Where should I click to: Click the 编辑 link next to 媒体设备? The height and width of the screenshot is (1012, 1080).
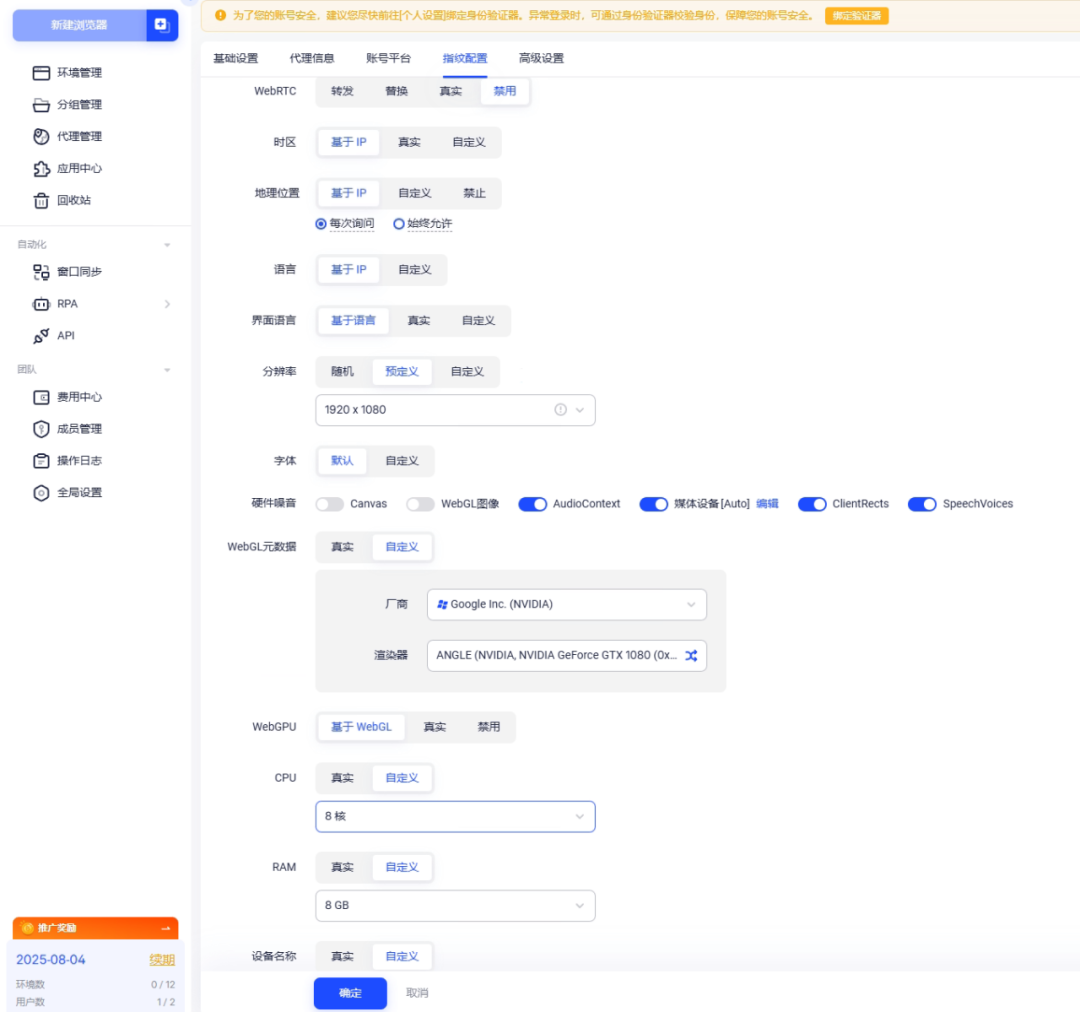[767, 504]
